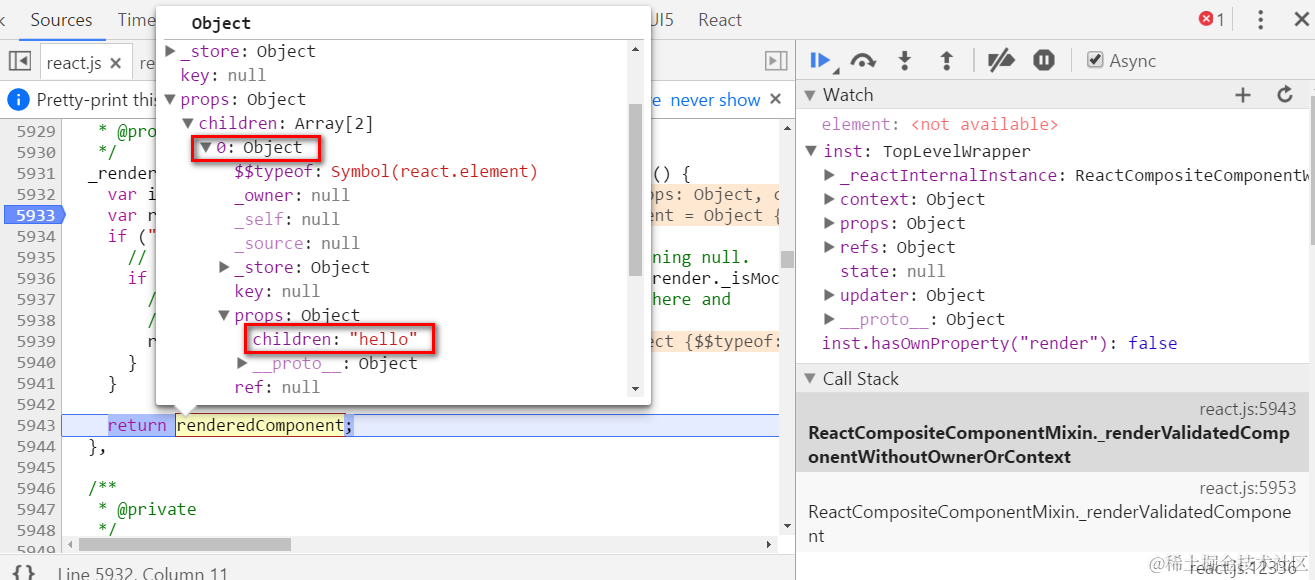This screenshot has width=1315, height=580.
Task: Click the error count indicator
Action: pyautogui.click(x=1211, y=20)
